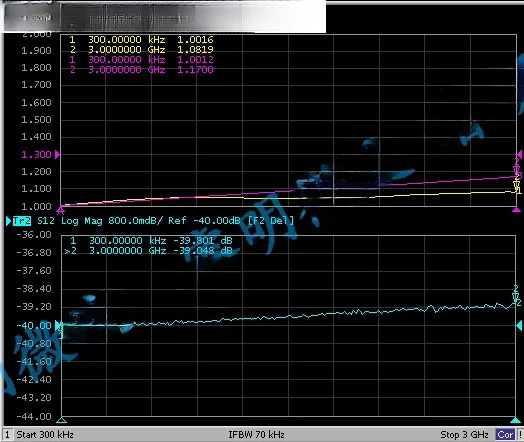Click the S12 measurement parameter
The width and height of the screenshot is (524, 442).
(x=46, y=221)
